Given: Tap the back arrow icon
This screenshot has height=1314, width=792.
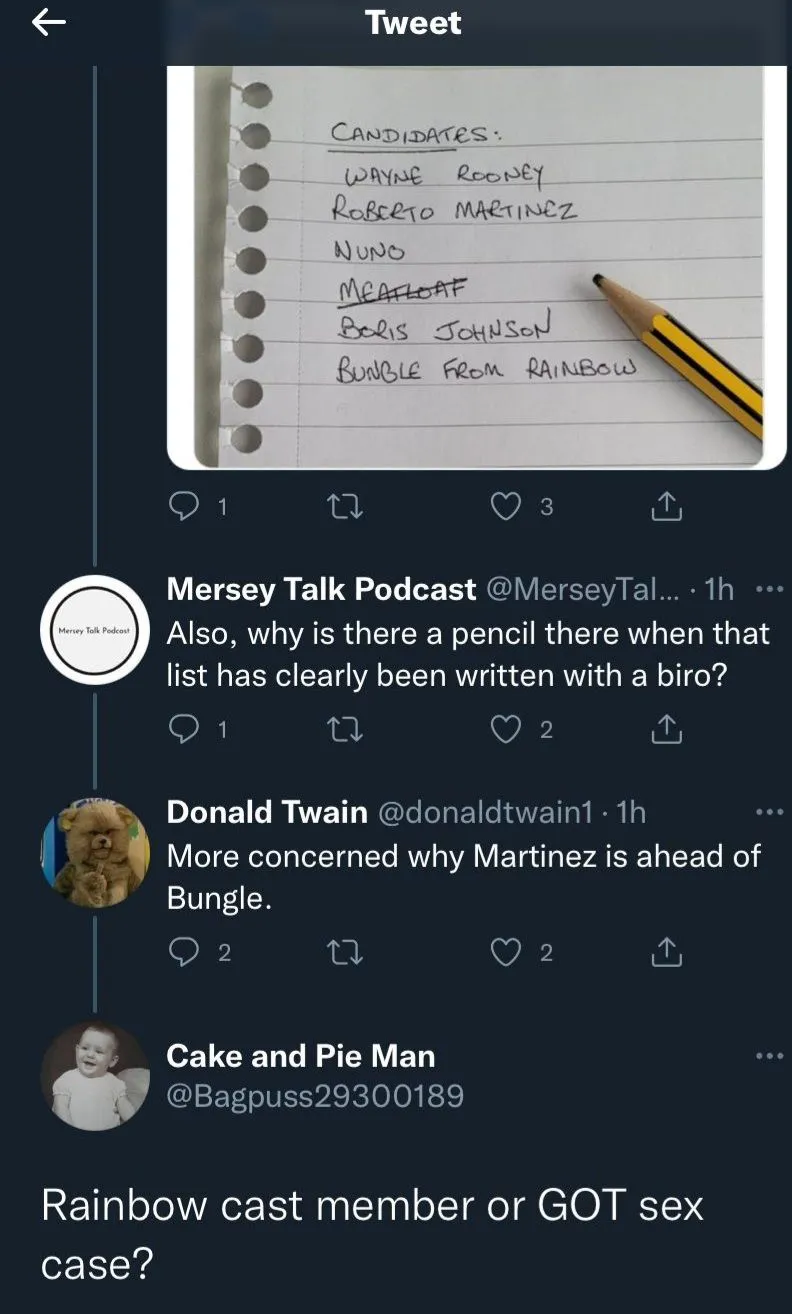Looking at the screenshot, I should click(x=48, y=24).
